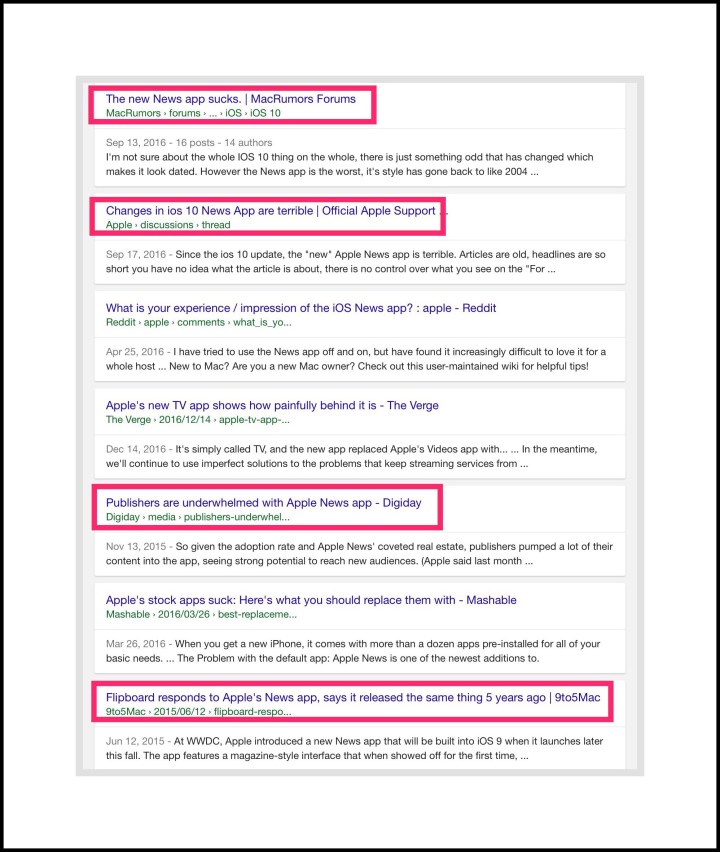
Task: Click the snippet beginning 'I'm not sure about the whole IOS 10'
Action: [x=349, y=164]
